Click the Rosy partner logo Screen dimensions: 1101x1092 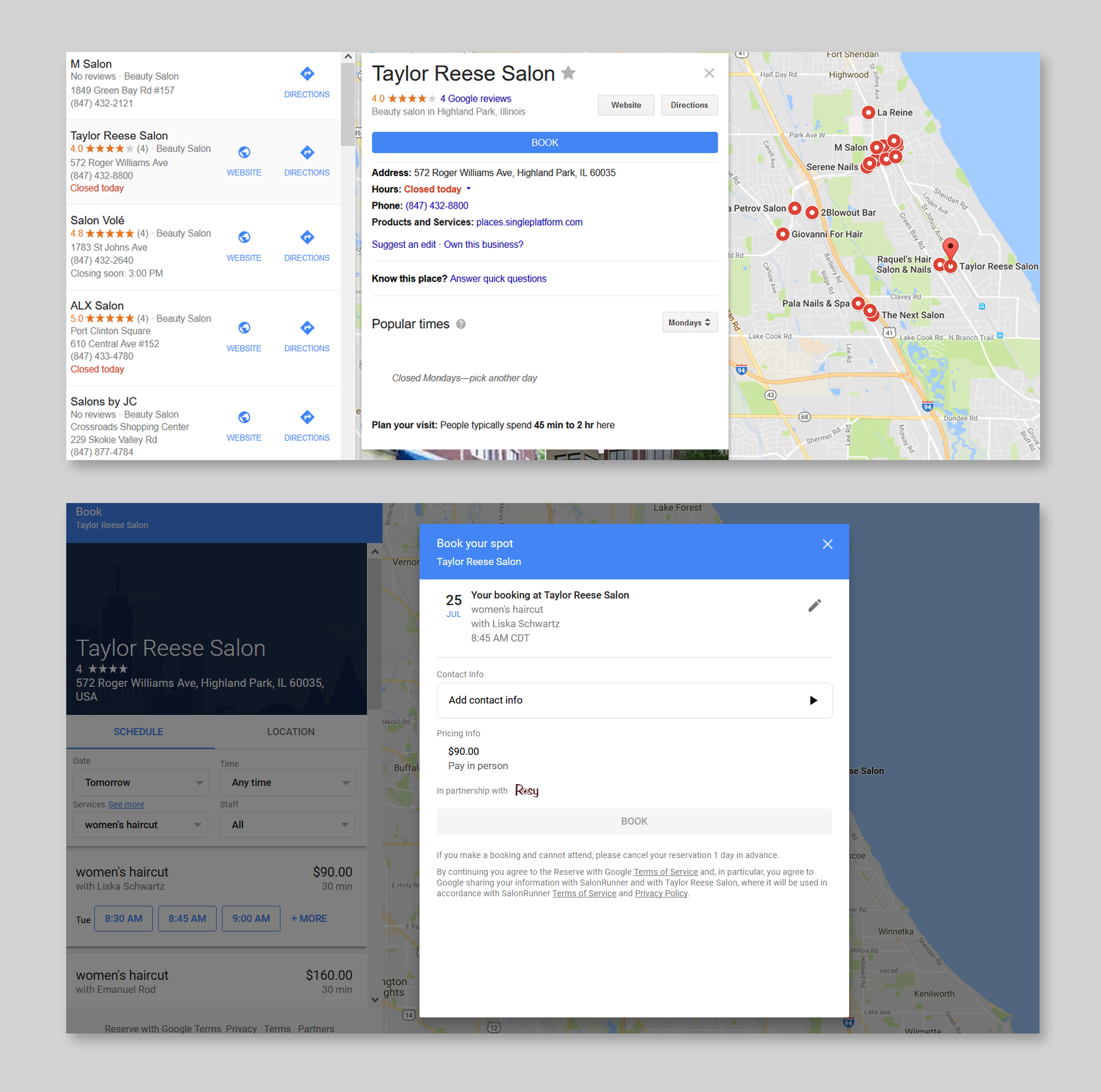point(527,791)
